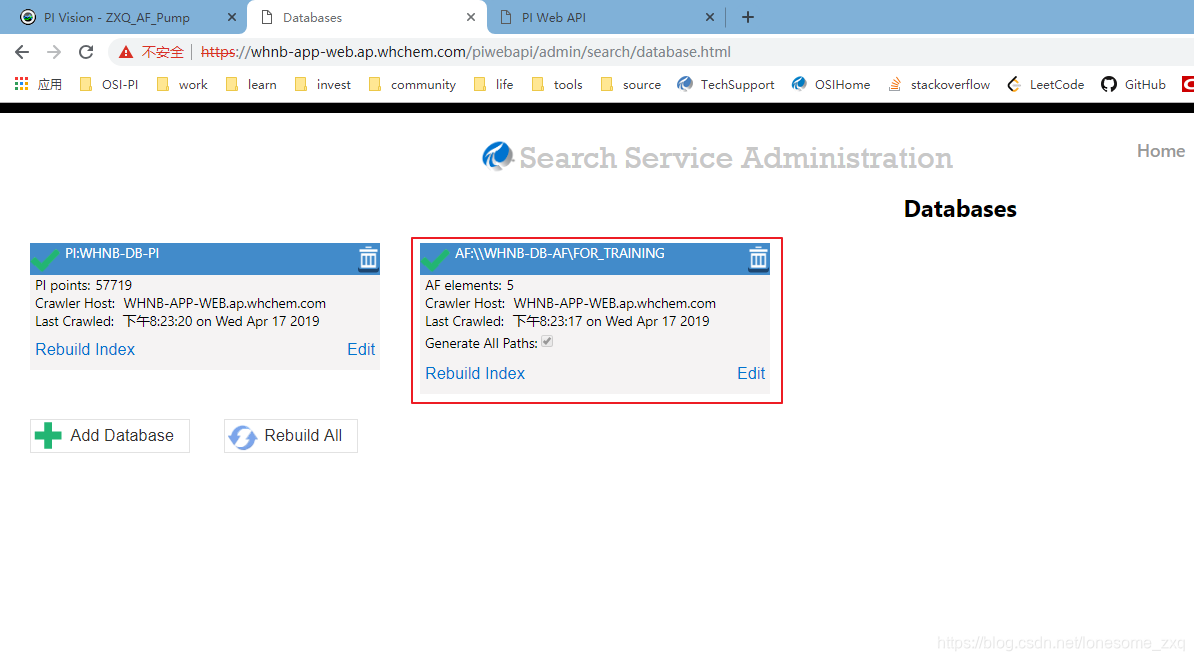
Task: Click the Databases page heading
Action: (960, 209)
